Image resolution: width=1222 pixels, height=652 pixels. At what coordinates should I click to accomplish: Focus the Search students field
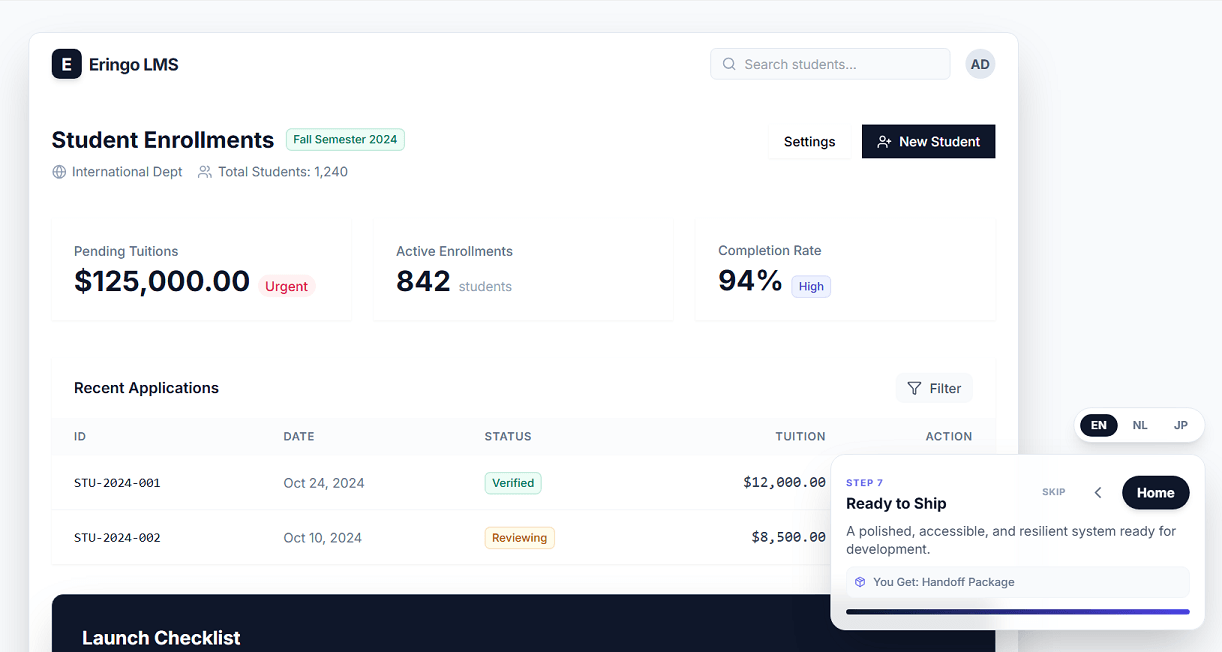[x=830, y=64]
